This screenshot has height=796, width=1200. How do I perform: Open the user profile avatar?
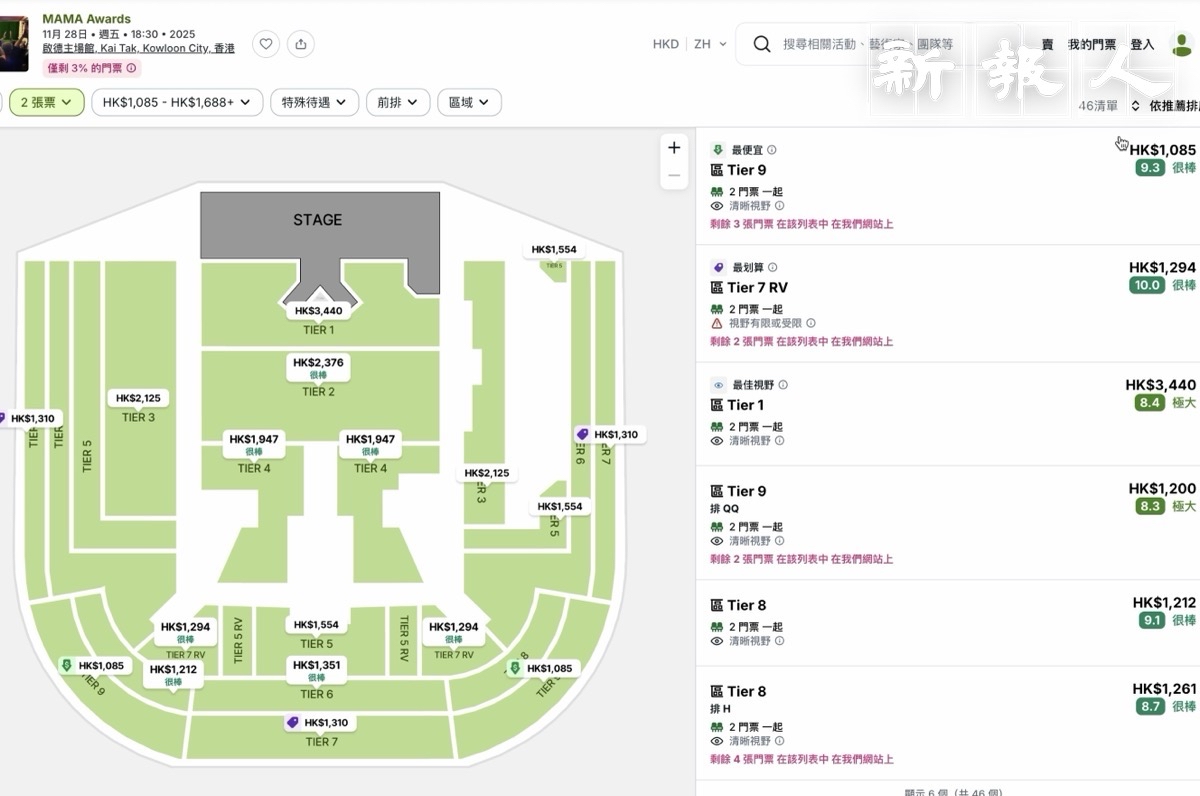click(x=1181, y=45)
